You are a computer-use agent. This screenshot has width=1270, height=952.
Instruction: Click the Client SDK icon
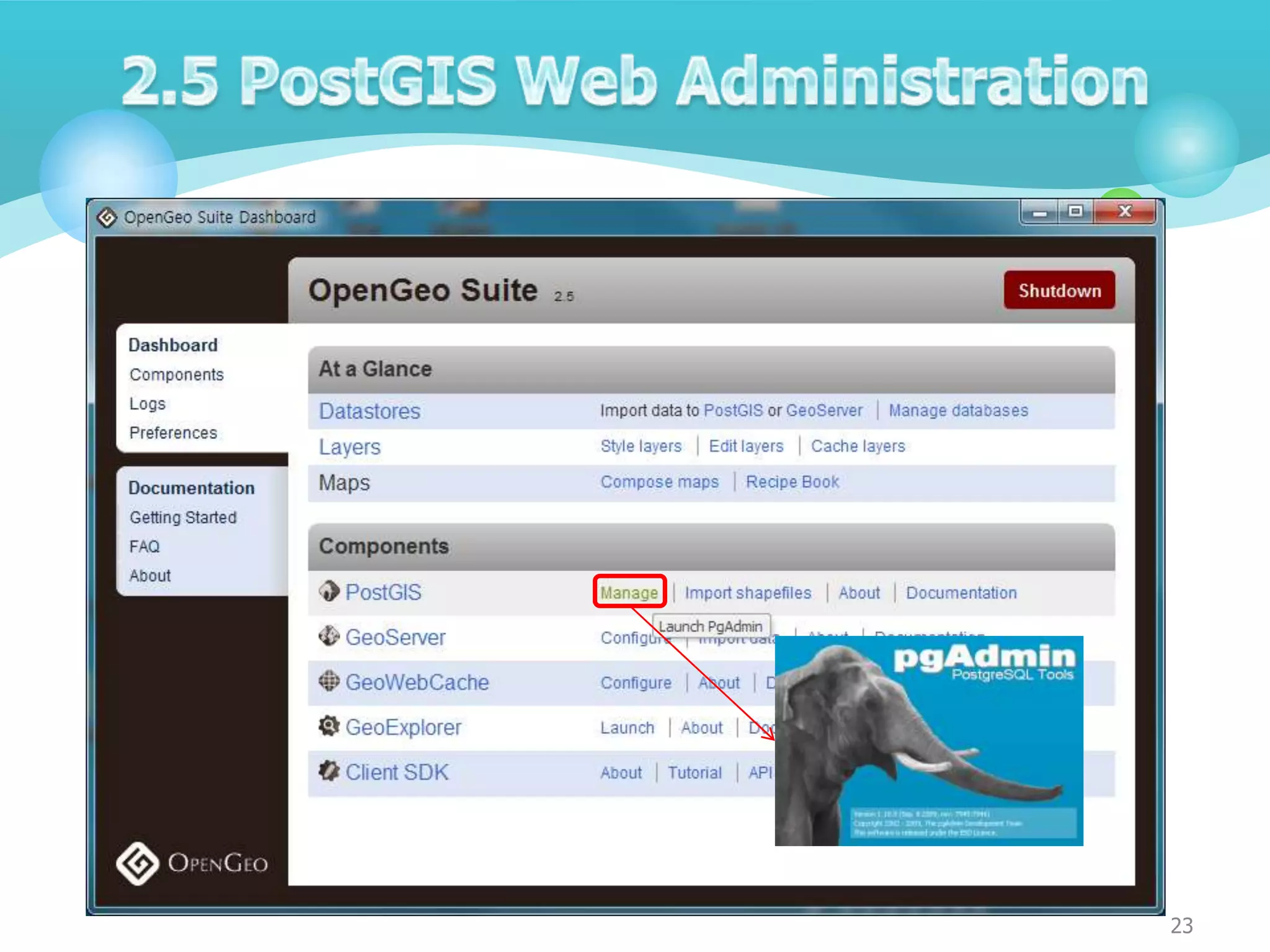[329, 771]
